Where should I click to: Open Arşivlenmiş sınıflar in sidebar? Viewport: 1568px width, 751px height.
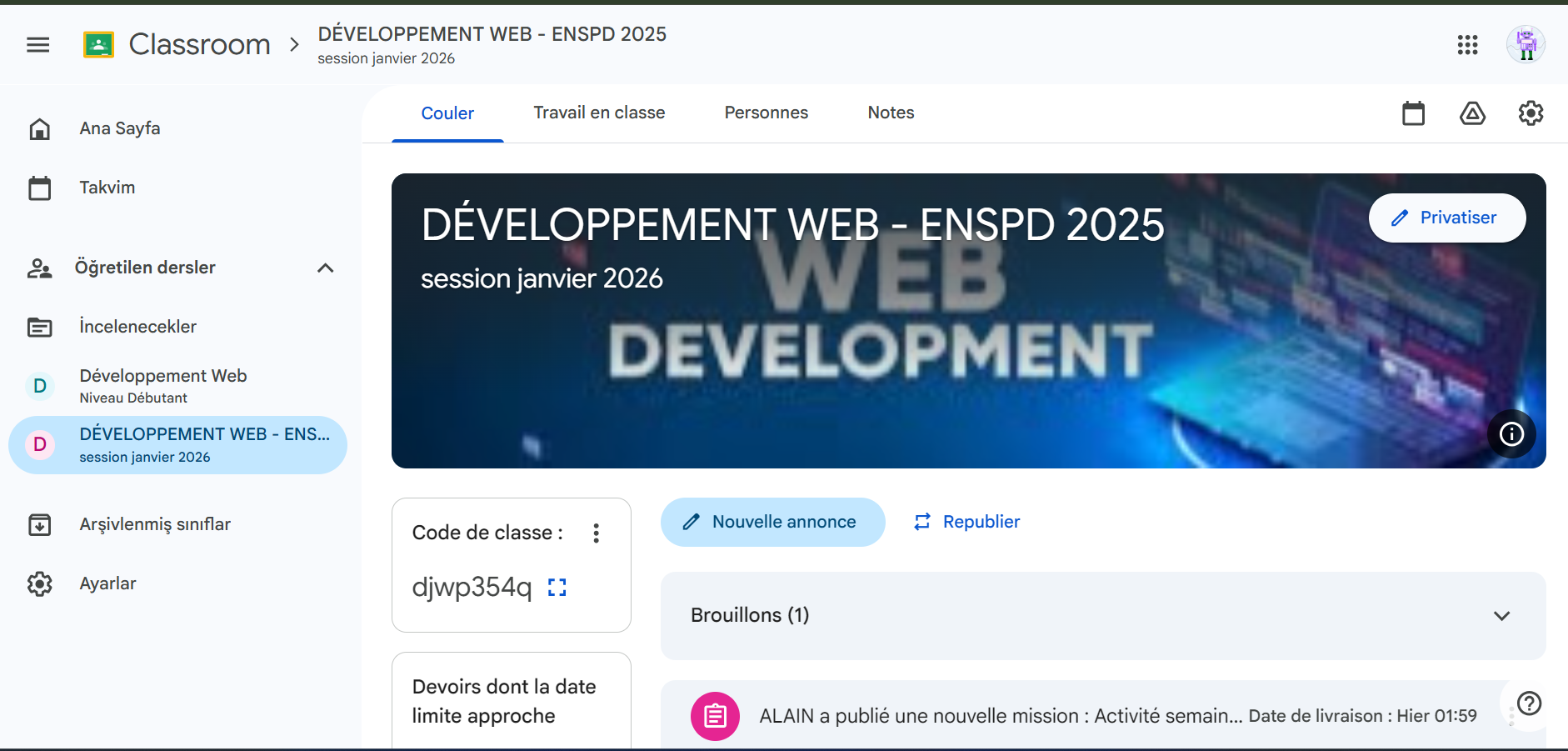155,524
